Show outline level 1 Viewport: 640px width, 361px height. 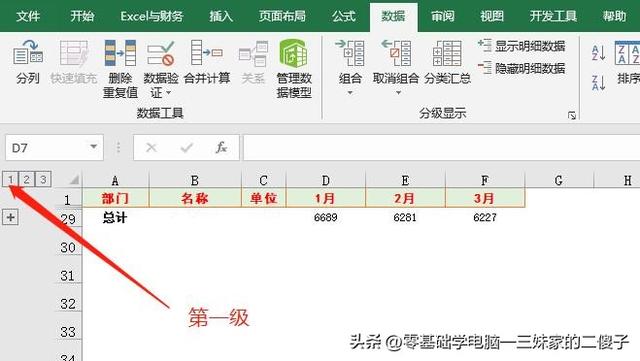click(11, 179)
